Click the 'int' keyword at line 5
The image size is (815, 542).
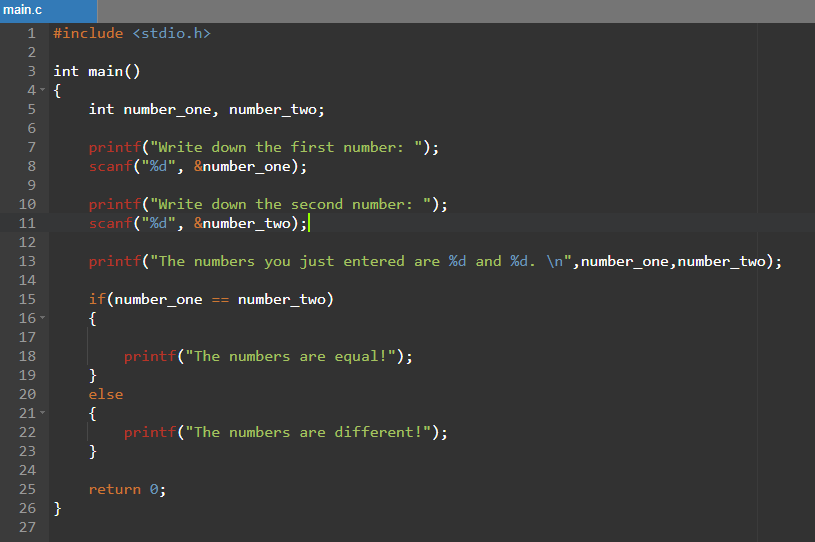click(101, 110)
